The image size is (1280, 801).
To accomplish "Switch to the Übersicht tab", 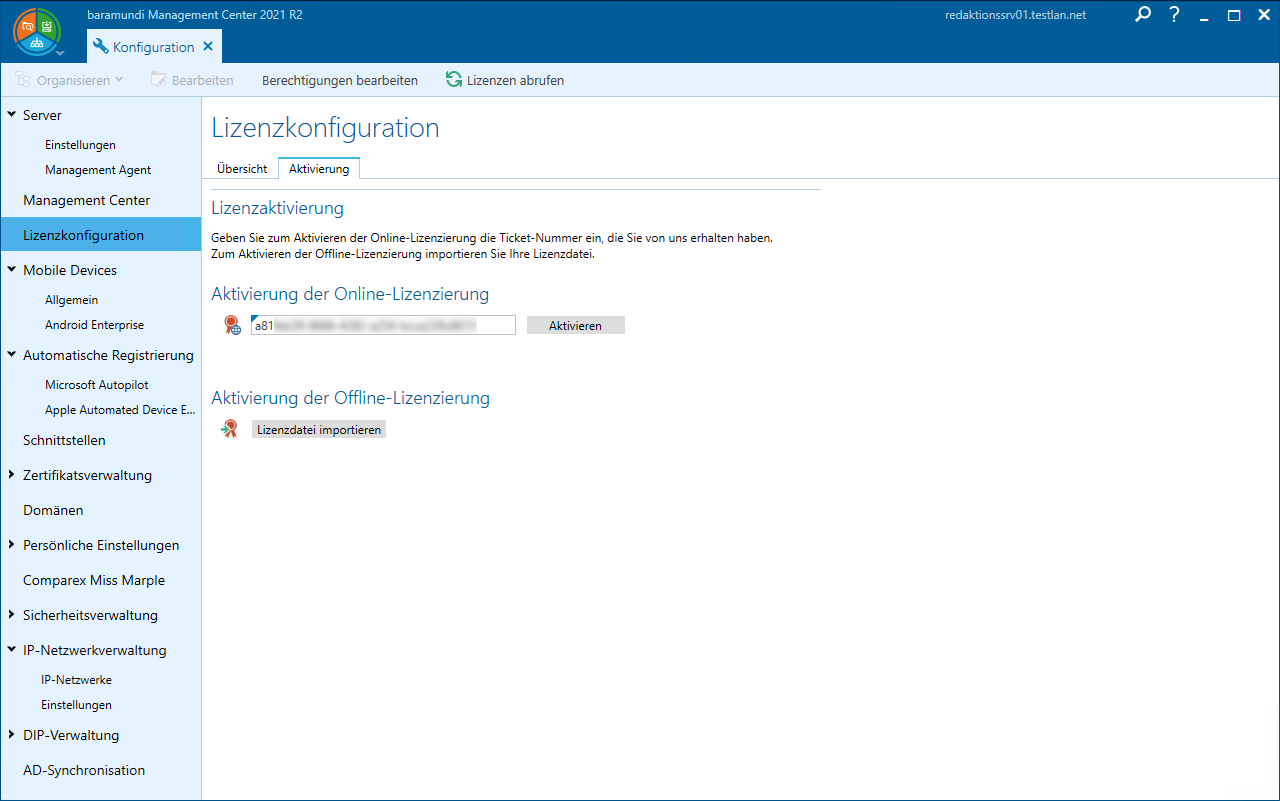I will click(x=242, y=169).
